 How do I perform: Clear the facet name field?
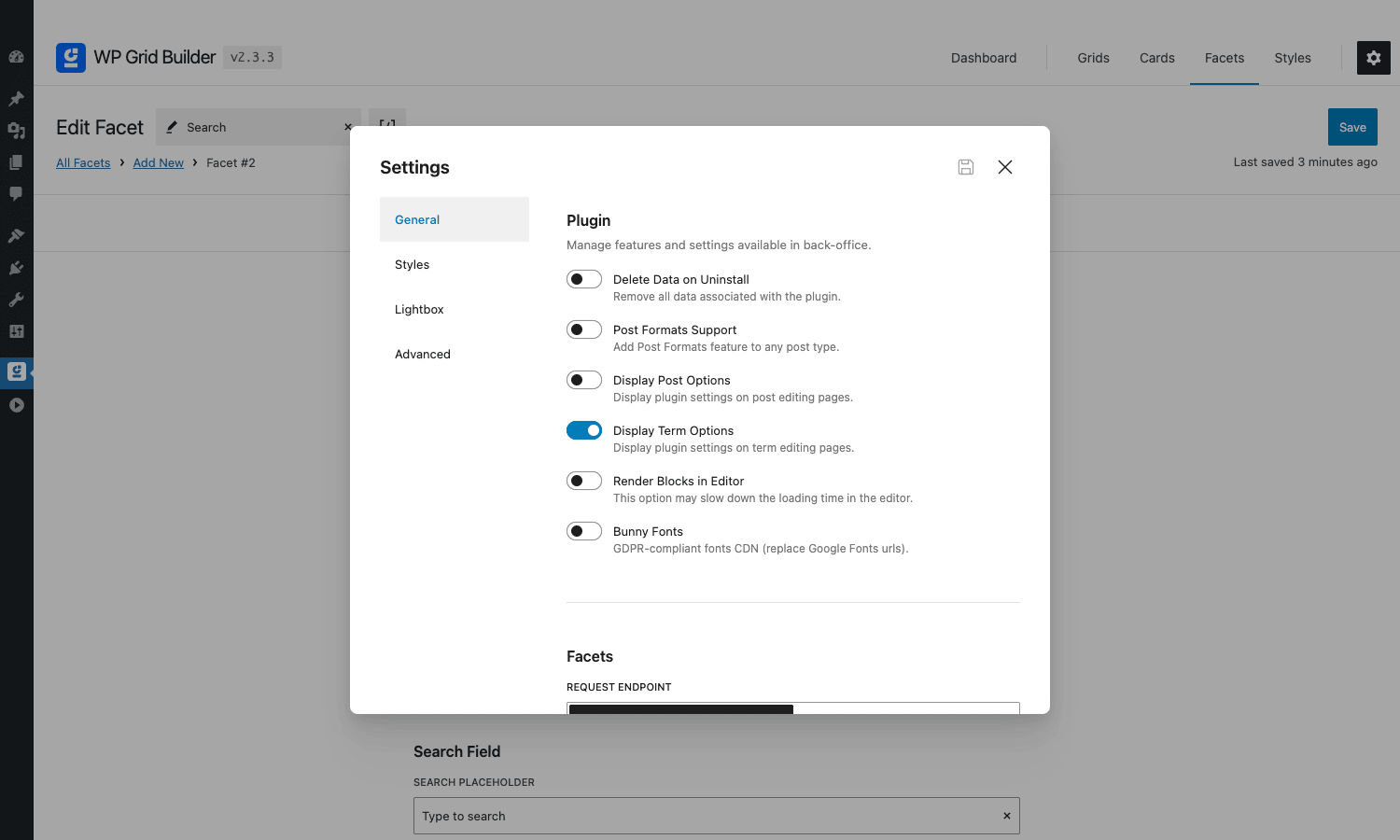(x=348, y=127)
